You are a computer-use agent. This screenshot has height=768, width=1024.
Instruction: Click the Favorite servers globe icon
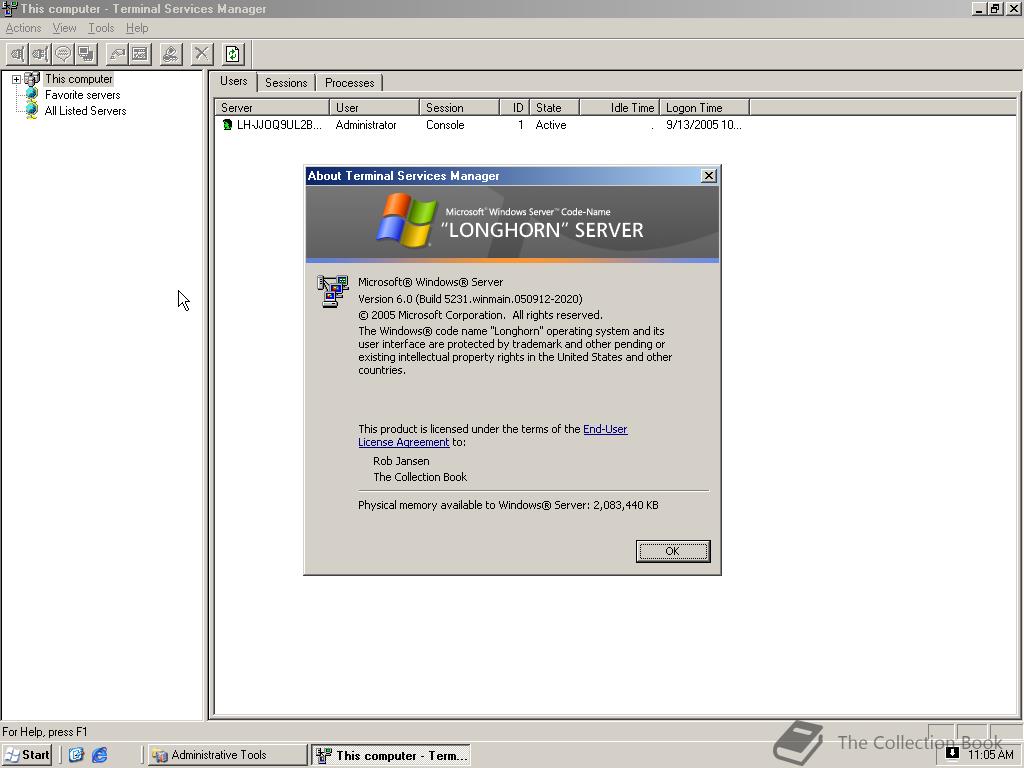[31, 95]
